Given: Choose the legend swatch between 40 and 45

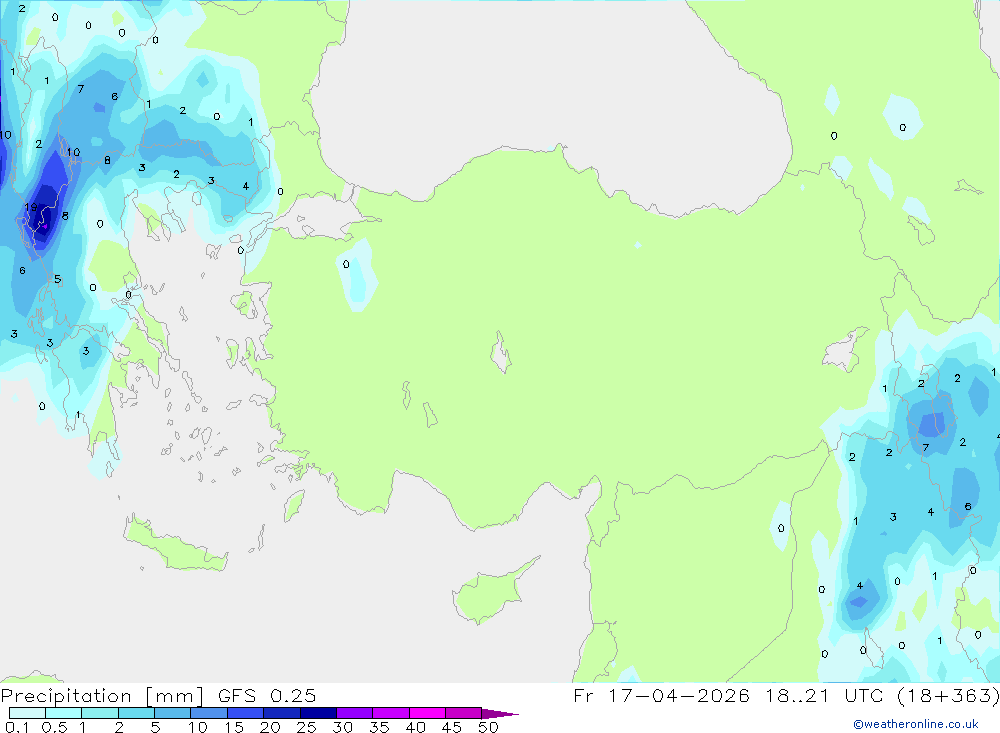Looking at the screenshot, I should 427,713.
